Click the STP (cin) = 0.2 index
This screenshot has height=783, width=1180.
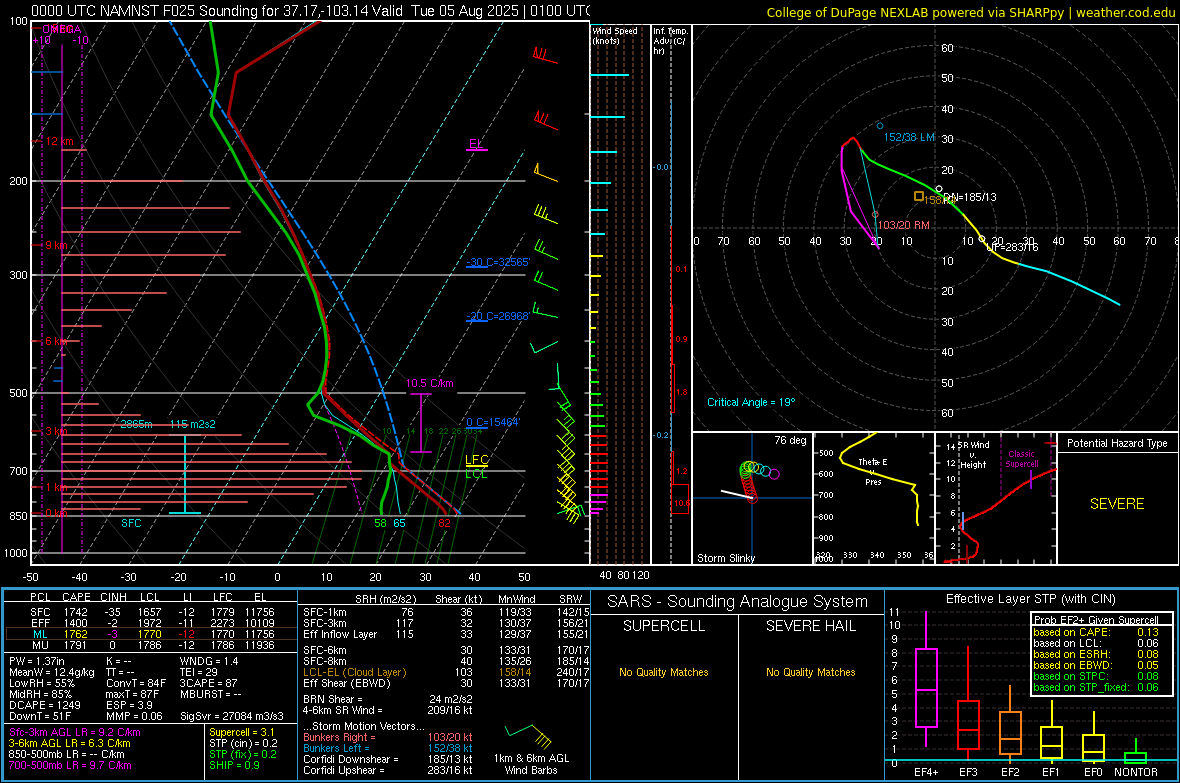click(x=243, y=743)
